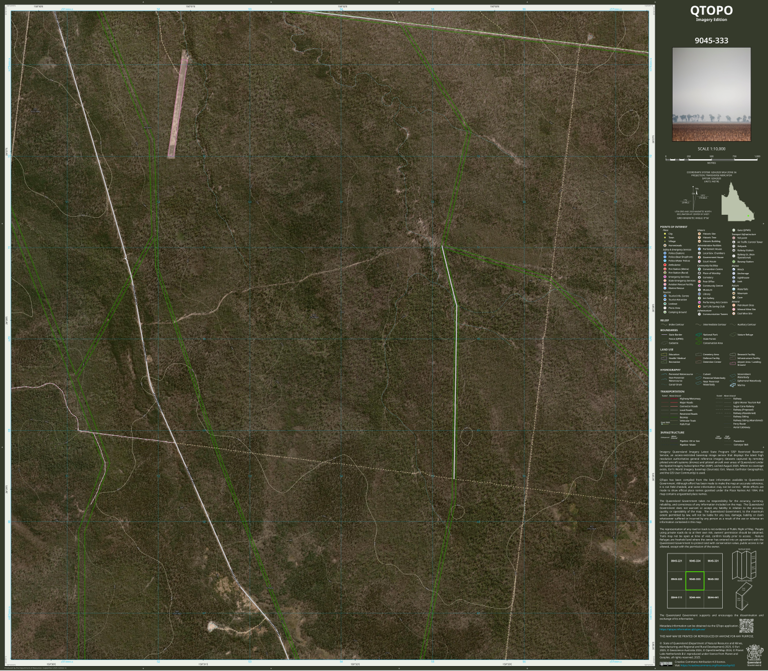The image size is (768, 671).
Task: Click the Creative Commons licence badge
Action: point(666,664)
